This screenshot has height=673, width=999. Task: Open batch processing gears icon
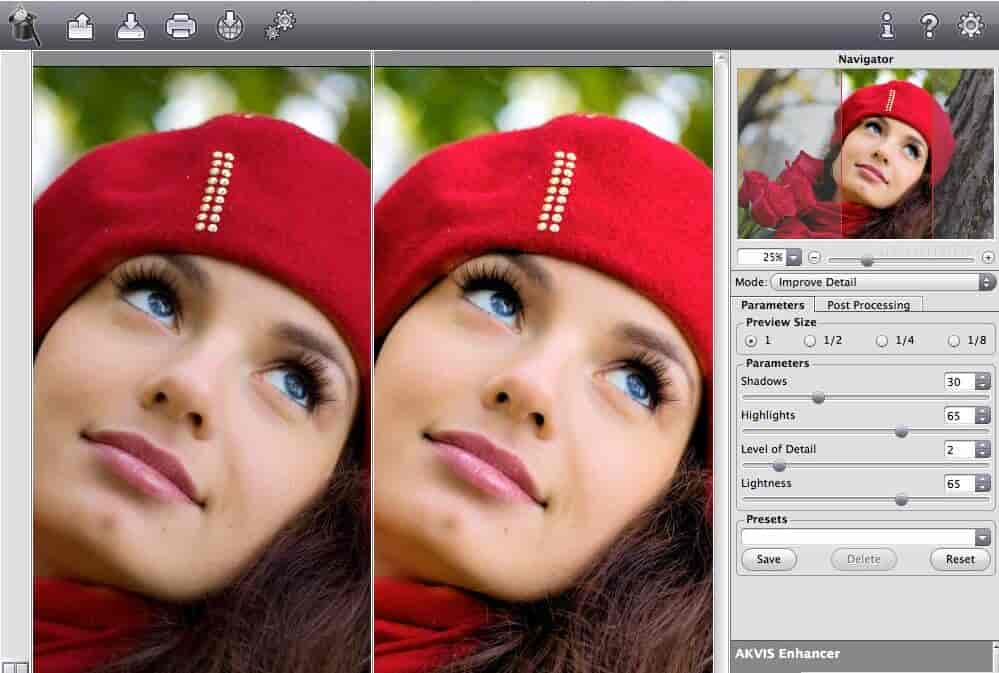pyautogui.click(x=279, y=26)
